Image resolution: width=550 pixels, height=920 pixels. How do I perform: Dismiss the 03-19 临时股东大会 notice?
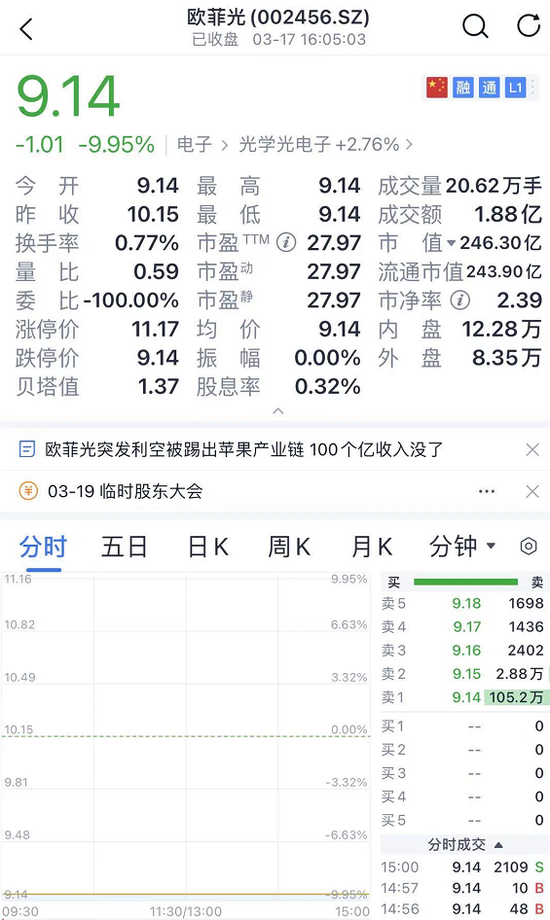[532, 491]
